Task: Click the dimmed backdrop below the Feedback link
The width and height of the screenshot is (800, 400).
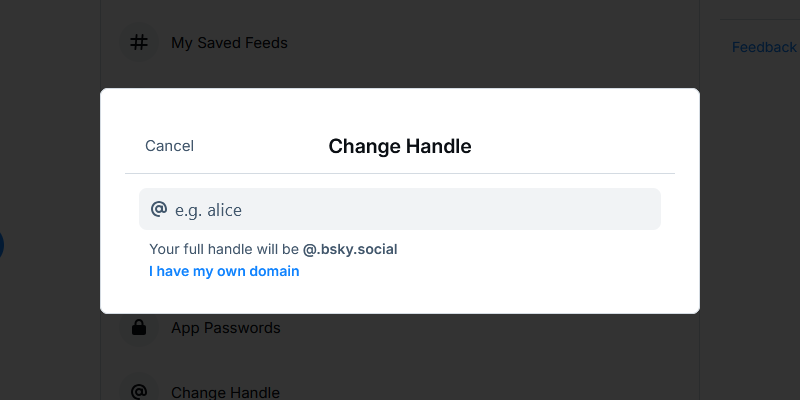Action: pyautogui.click(x=750, y=200)
